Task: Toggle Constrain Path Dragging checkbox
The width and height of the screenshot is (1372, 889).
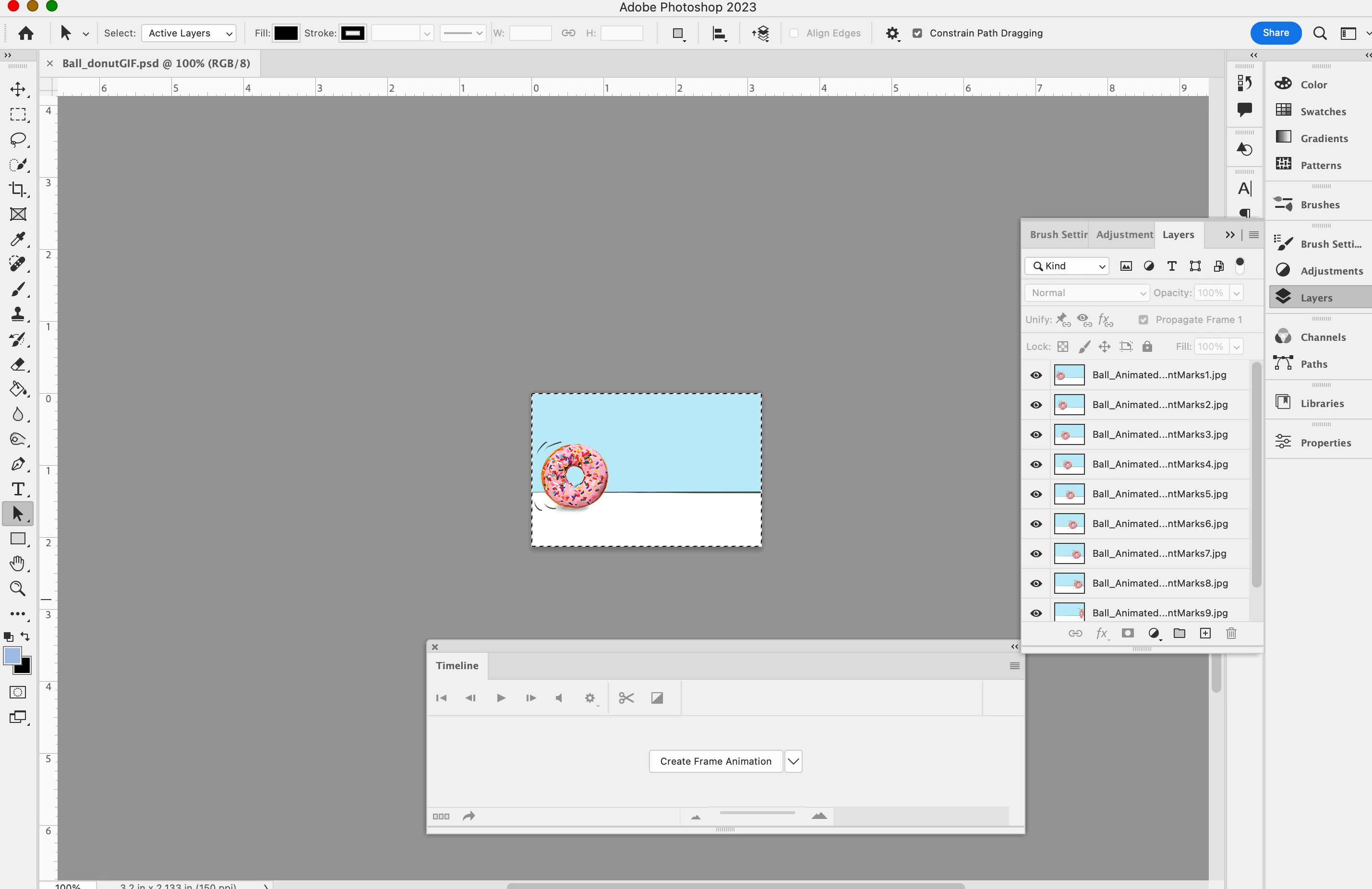Action: pos(917,34)
